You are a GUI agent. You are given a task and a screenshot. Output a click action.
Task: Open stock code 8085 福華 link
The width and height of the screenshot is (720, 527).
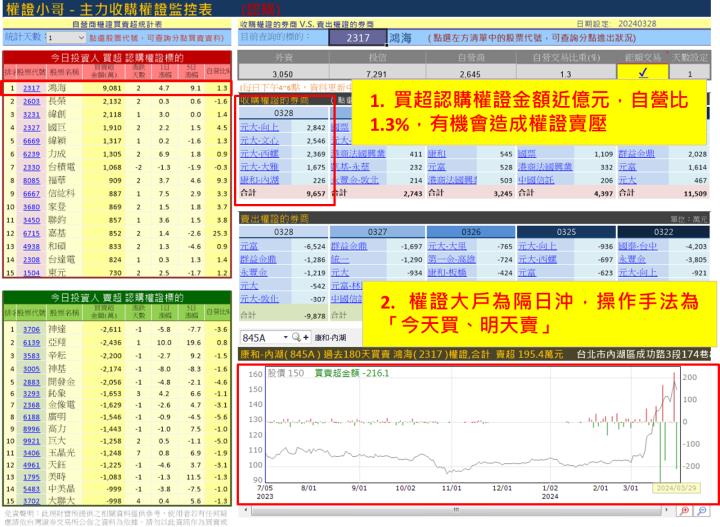pyautogui.click(x=32, y=181)
